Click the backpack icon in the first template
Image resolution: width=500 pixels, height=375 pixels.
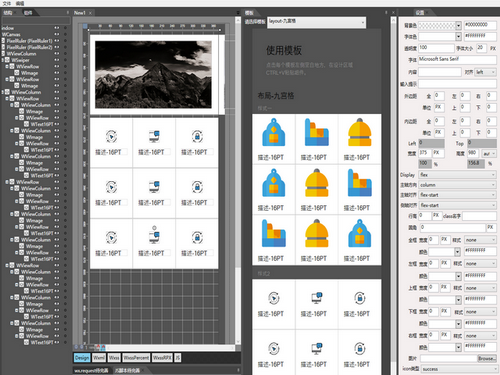pyautogui.click(x=274, y=132)
